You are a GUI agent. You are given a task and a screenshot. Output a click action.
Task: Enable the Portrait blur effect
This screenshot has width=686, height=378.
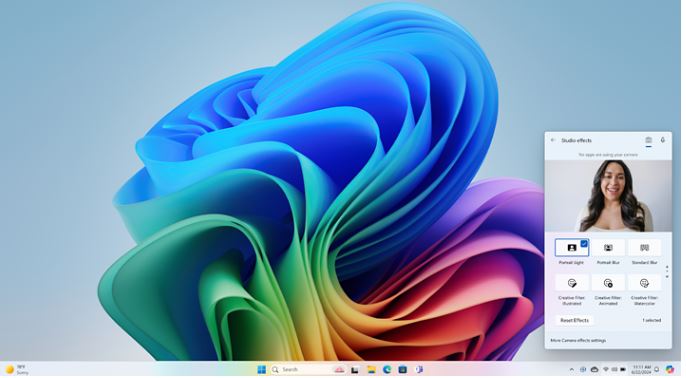(x=608, y=248)
